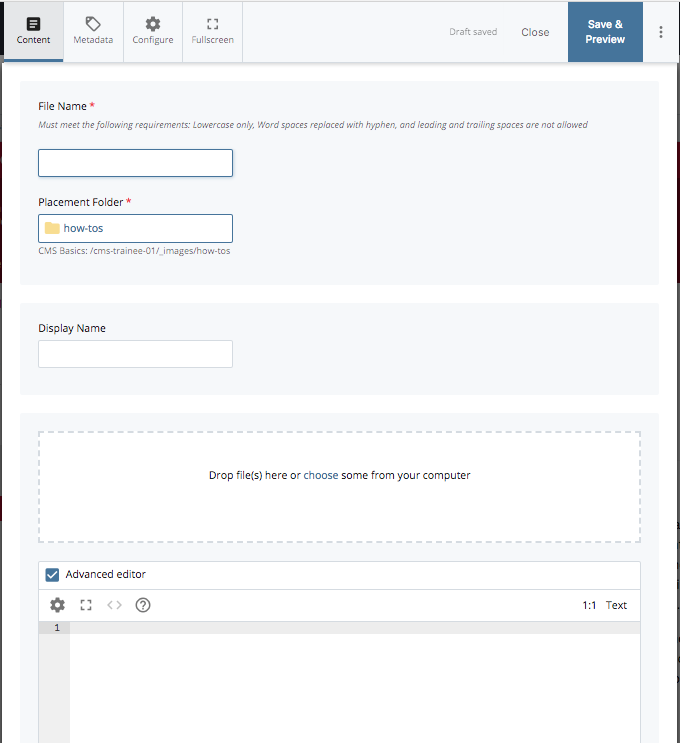Open the editor help question mark icon
The width and height of the screenshot is (680, 743).
143,605
